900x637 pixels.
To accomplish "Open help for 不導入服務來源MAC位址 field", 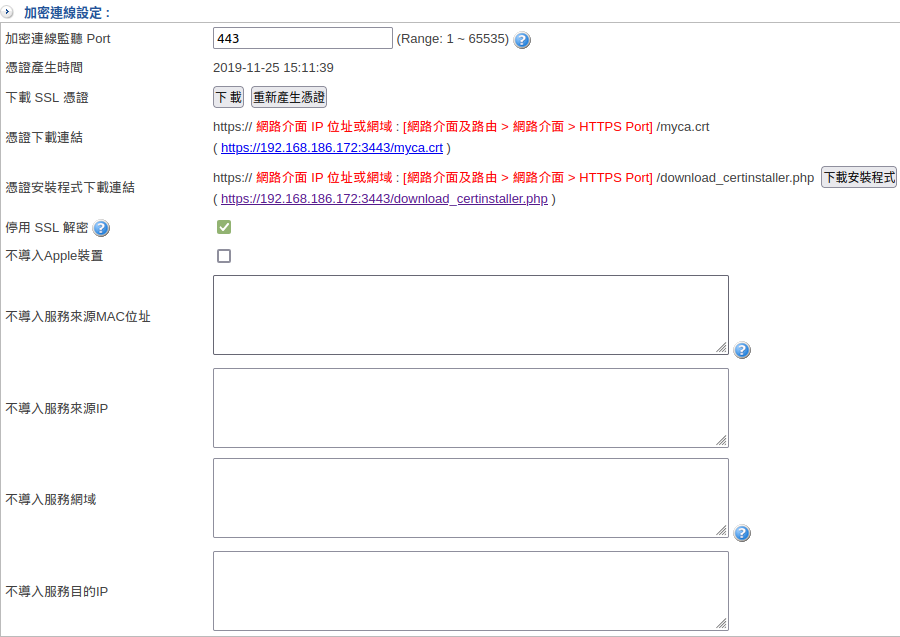I will [742, 350].
